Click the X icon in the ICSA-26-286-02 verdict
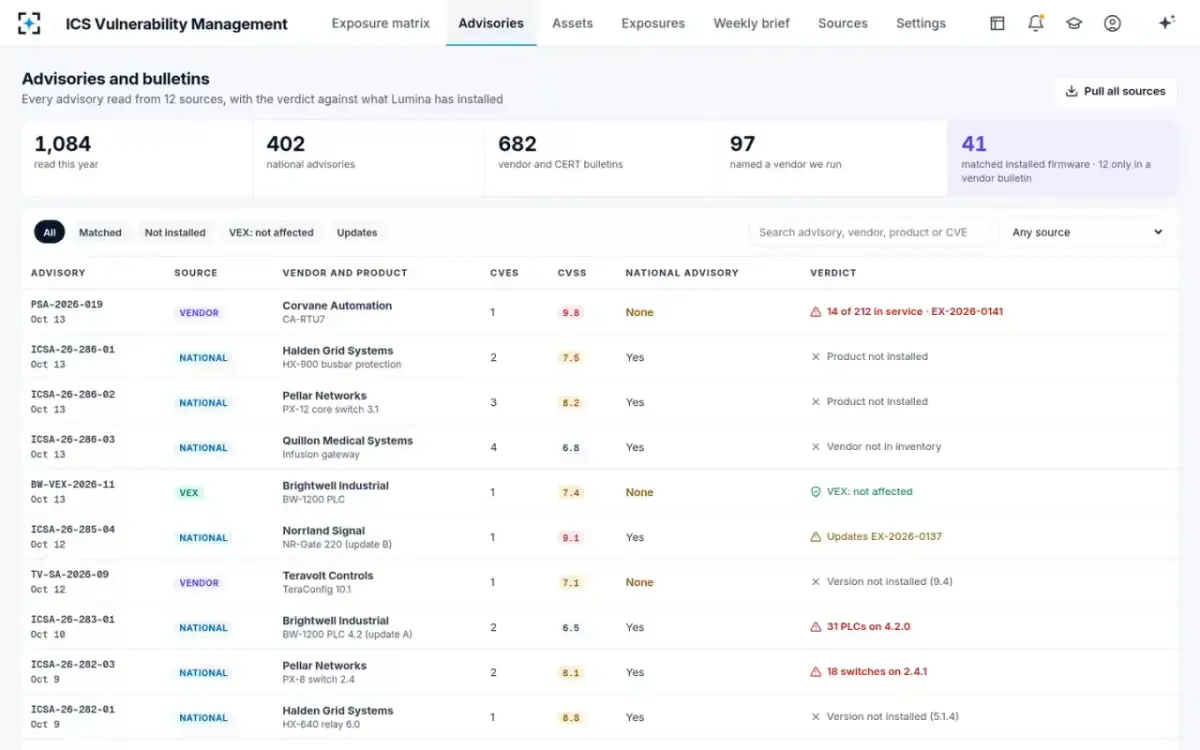1200x750 pixels. pyautogui.click(x=816, y=402)
